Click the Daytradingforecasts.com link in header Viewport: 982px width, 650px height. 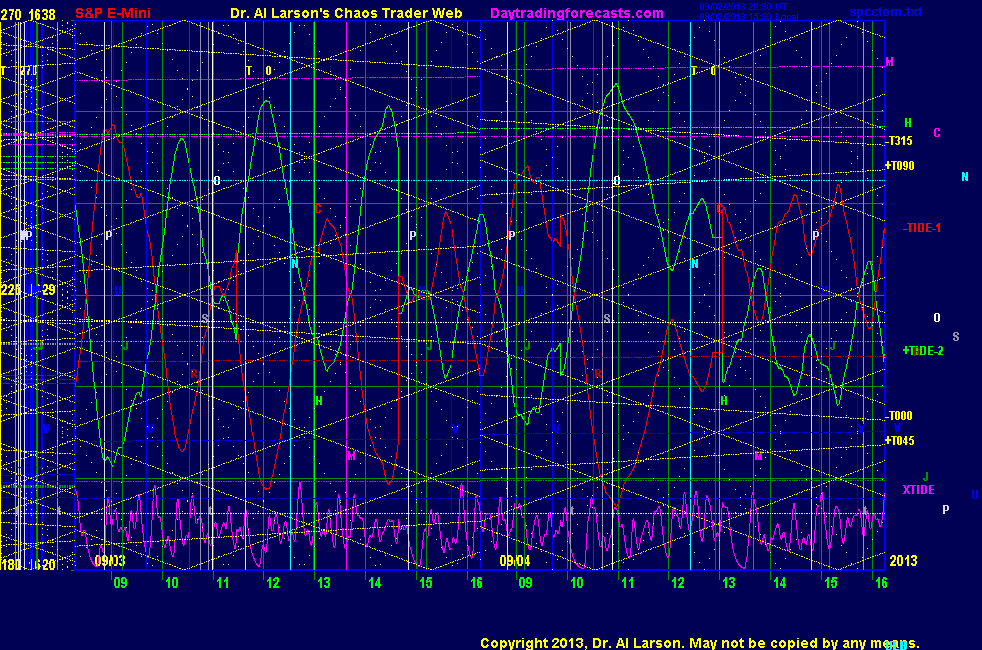pyautogui.click(x=576, y=13)
